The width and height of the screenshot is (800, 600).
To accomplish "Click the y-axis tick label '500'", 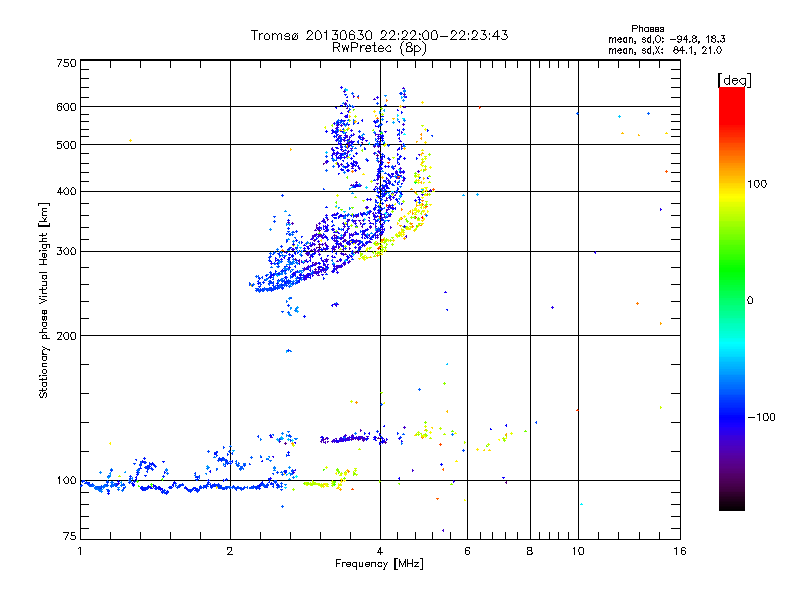I will [x=66, y=145].
